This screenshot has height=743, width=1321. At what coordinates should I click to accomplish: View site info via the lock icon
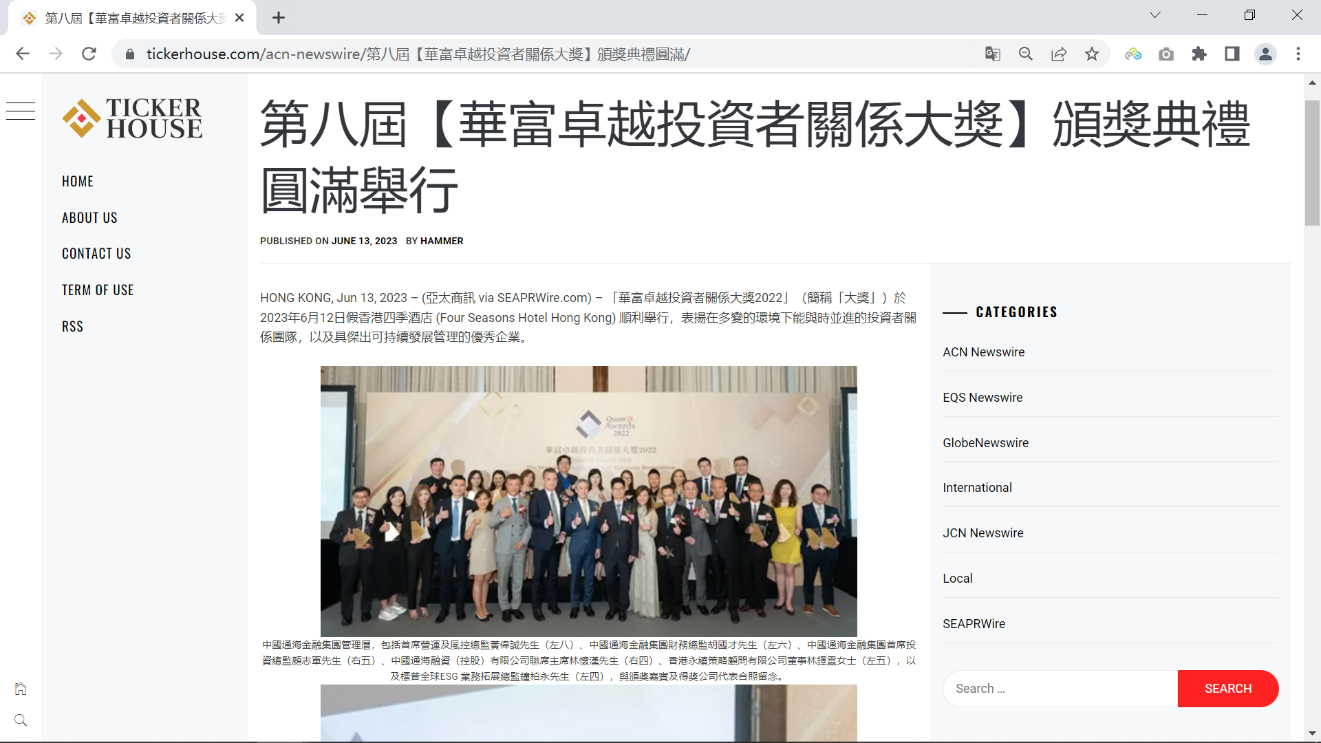coord(129,54)
